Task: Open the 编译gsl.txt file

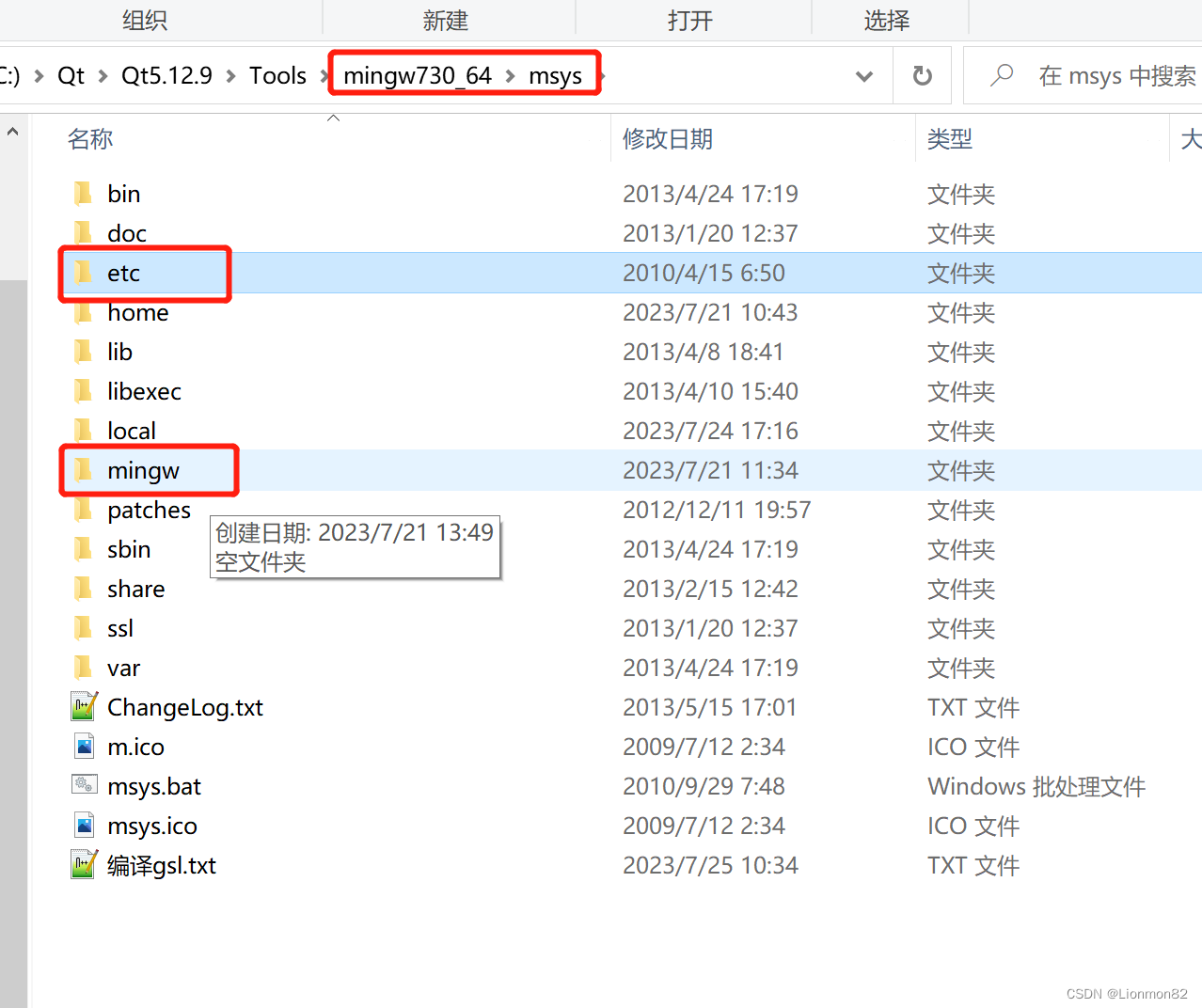Action: (x=162, y=865)
